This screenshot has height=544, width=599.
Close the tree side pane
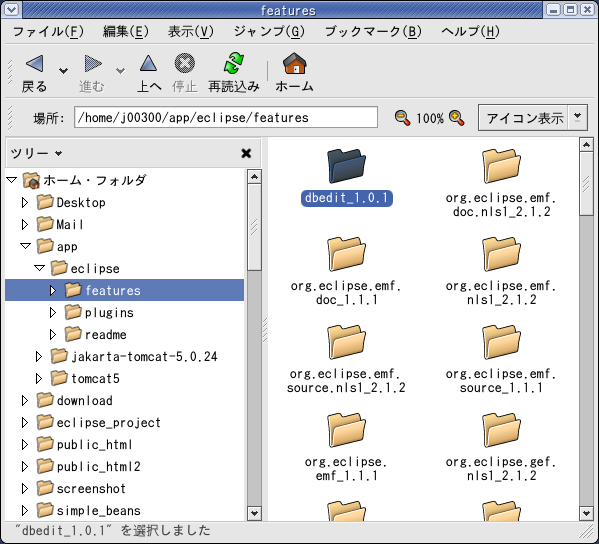(x=246, y=153)
